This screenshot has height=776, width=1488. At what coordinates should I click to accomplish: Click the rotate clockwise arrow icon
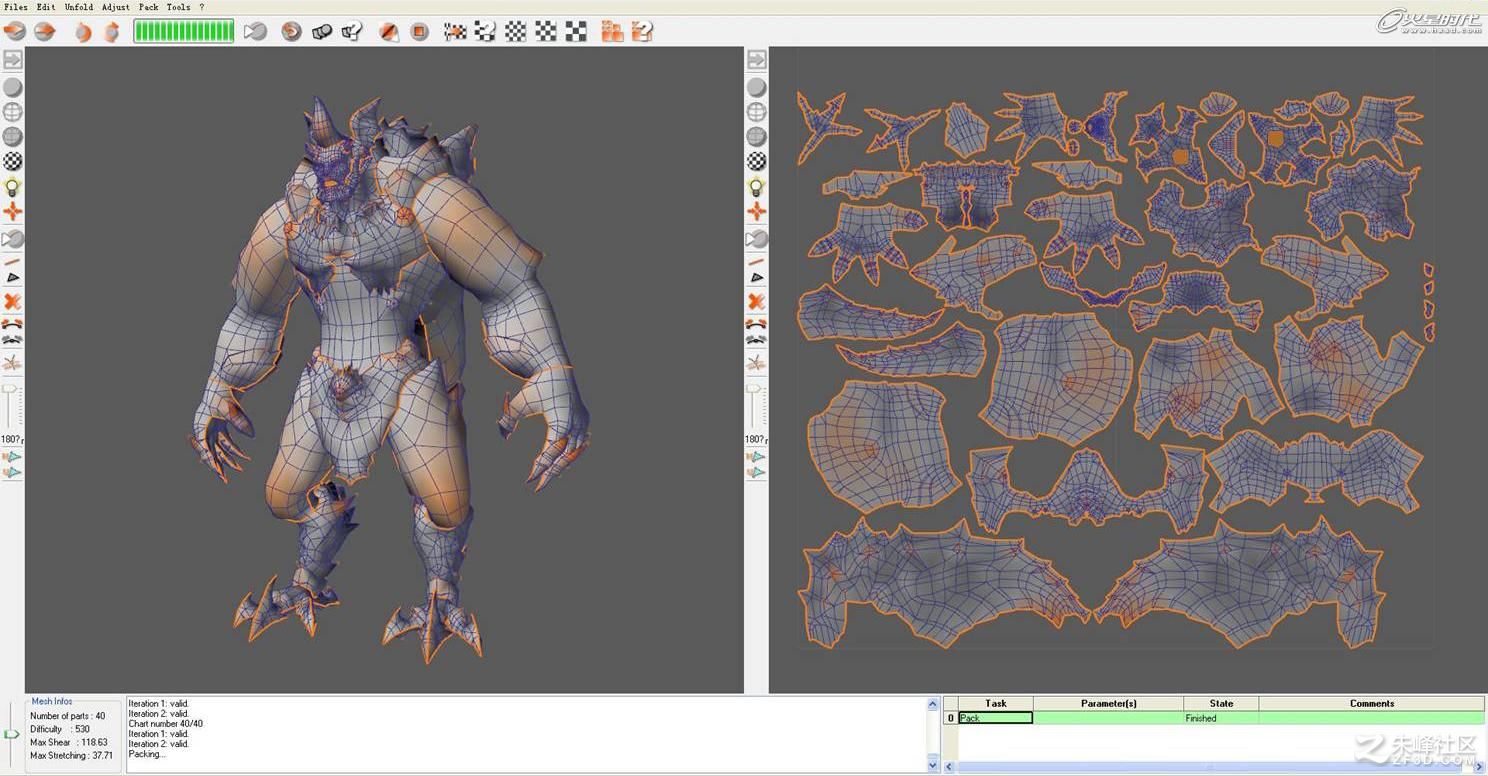pos(112,32)
